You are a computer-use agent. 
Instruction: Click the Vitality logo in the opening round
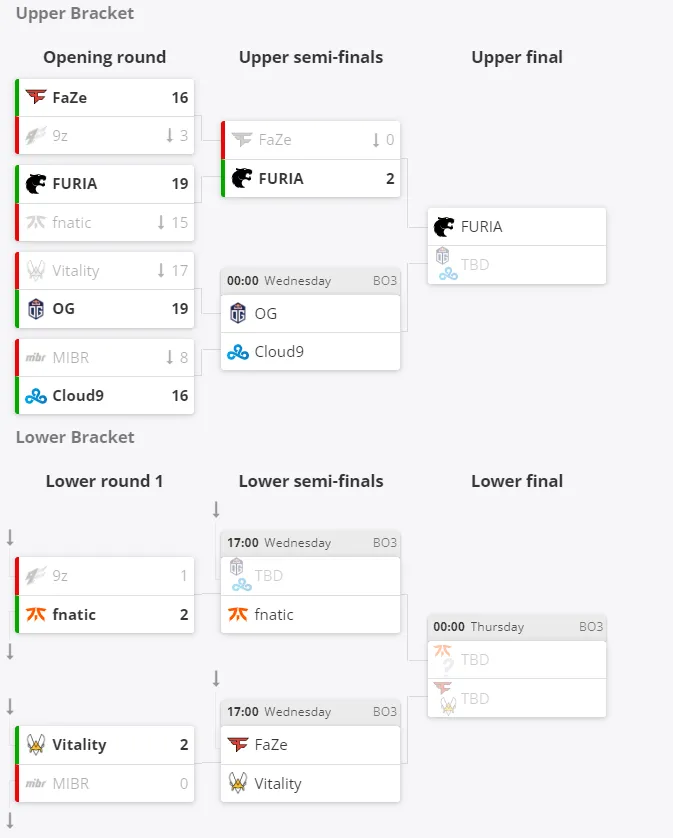click(36, 270)
